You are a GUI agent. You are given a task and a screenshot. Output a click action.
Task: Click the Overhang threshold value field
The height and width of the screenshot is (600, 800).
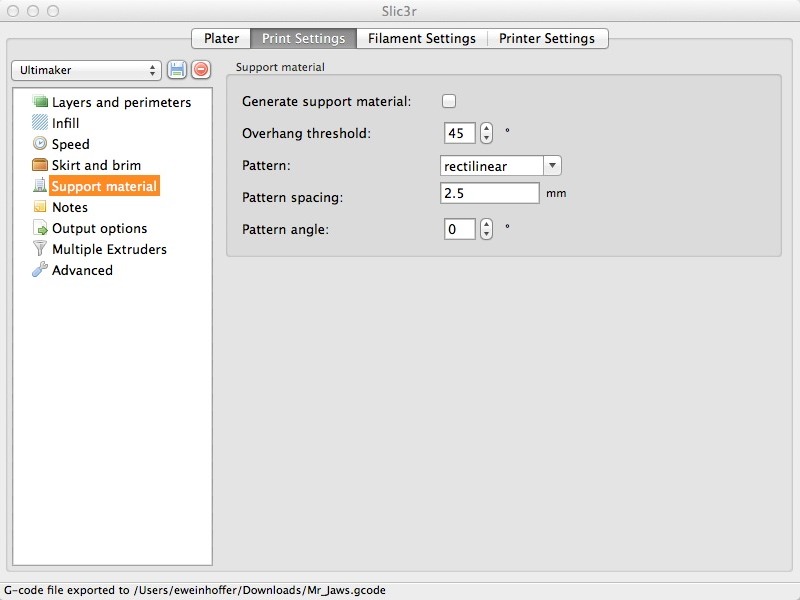click(x=460, y=133)
